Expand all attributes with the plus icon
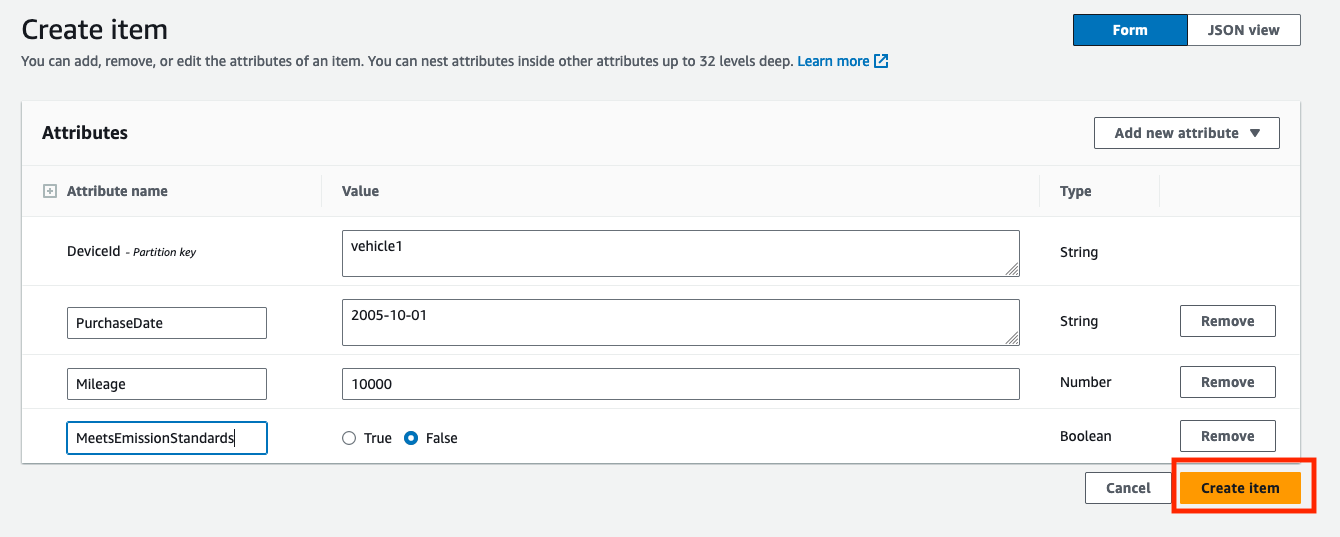The width and height of the screenshot is (1340, 537). click(50, 191)
